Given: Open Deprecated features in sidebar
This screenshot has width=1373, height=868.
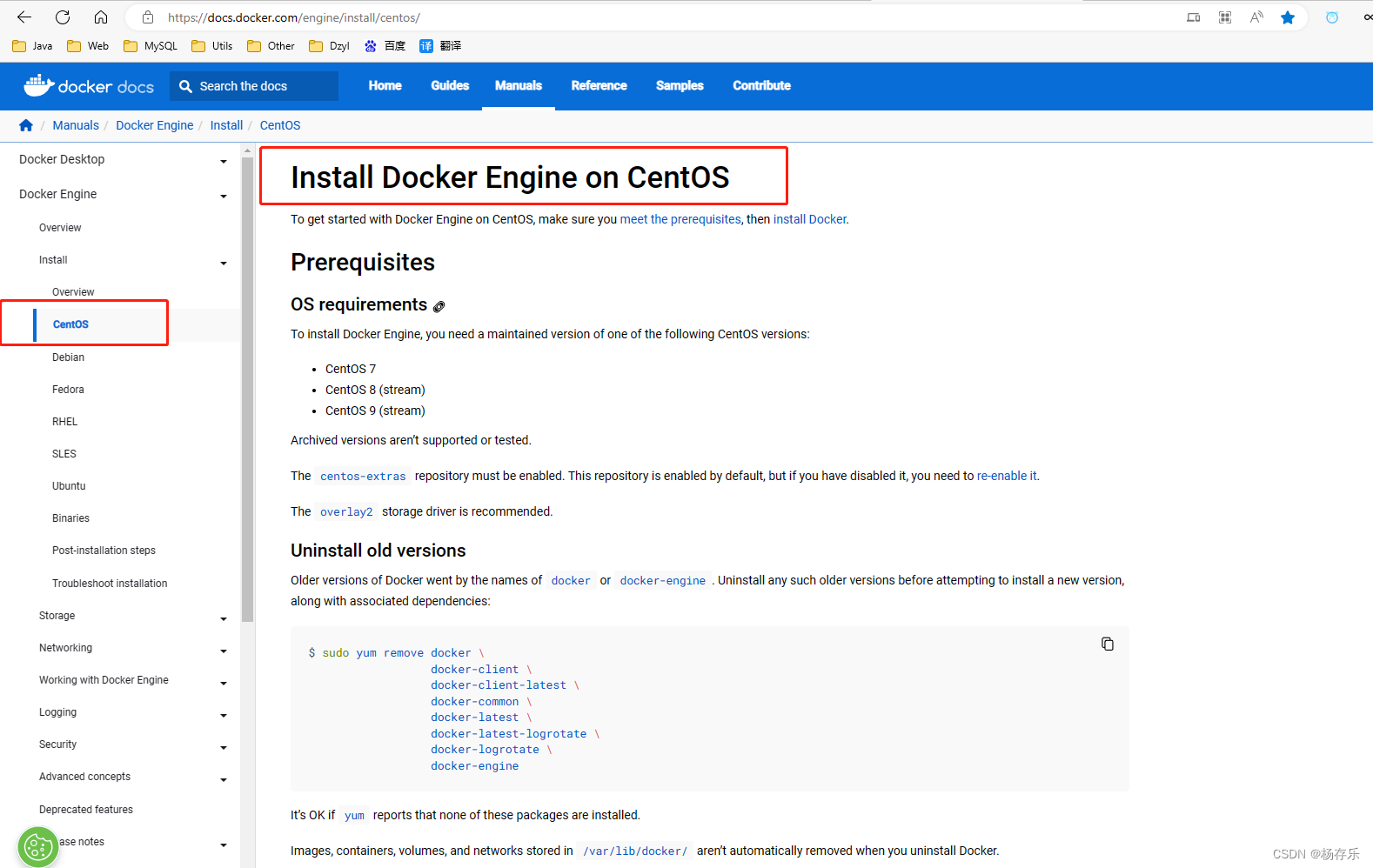Looking at the screenshot, I should tap(86, 810).
